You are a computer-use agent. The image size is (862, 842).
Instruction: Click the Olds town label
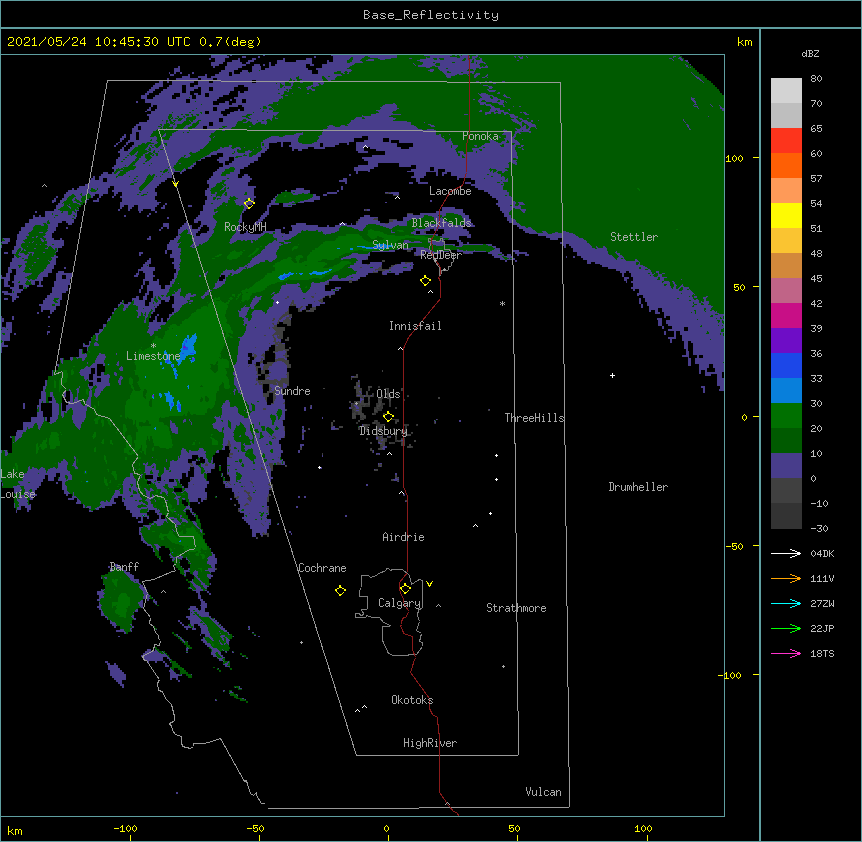click(x=388, y=394)
